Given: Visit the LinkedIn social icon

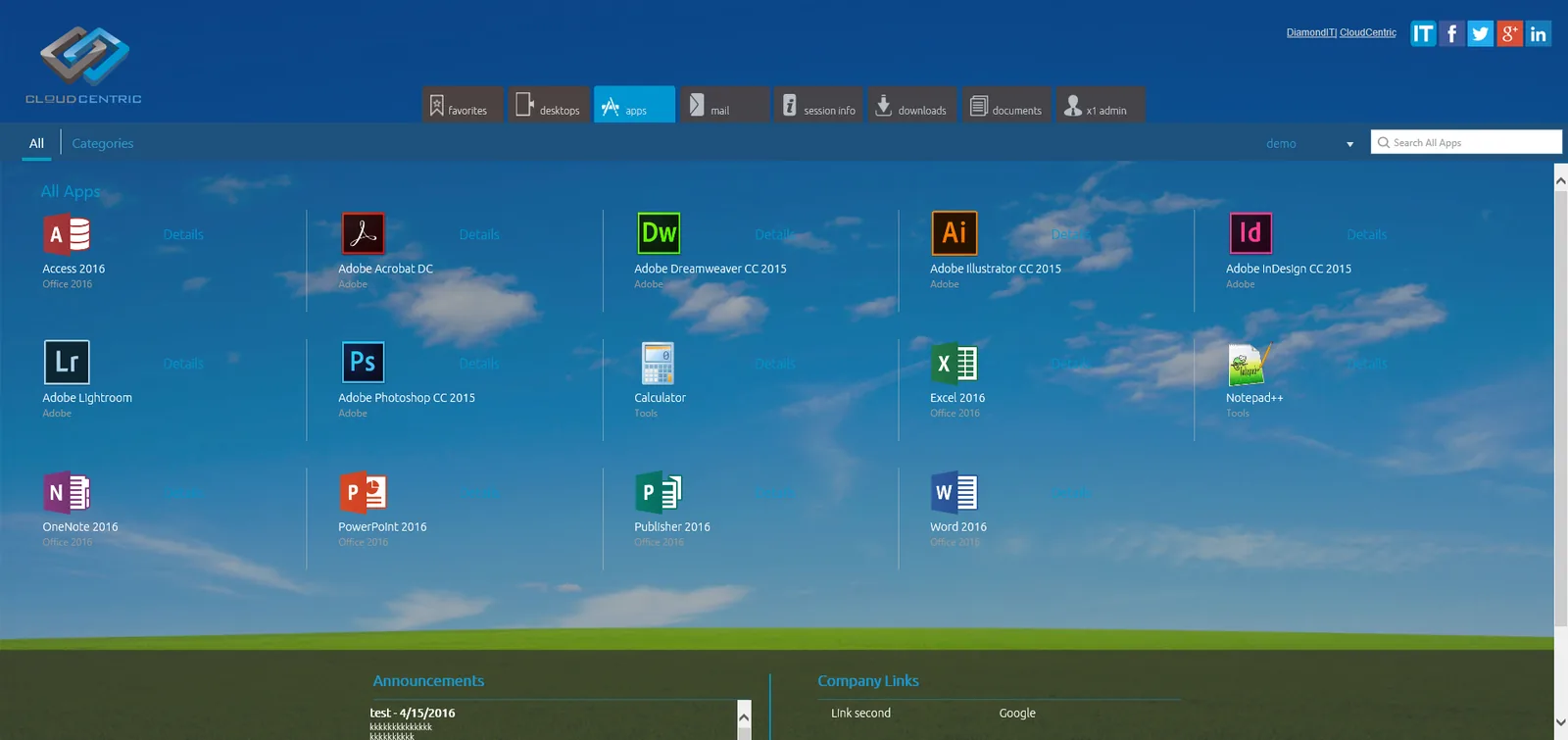Looking at the screenshot, I should (1539, 33).
